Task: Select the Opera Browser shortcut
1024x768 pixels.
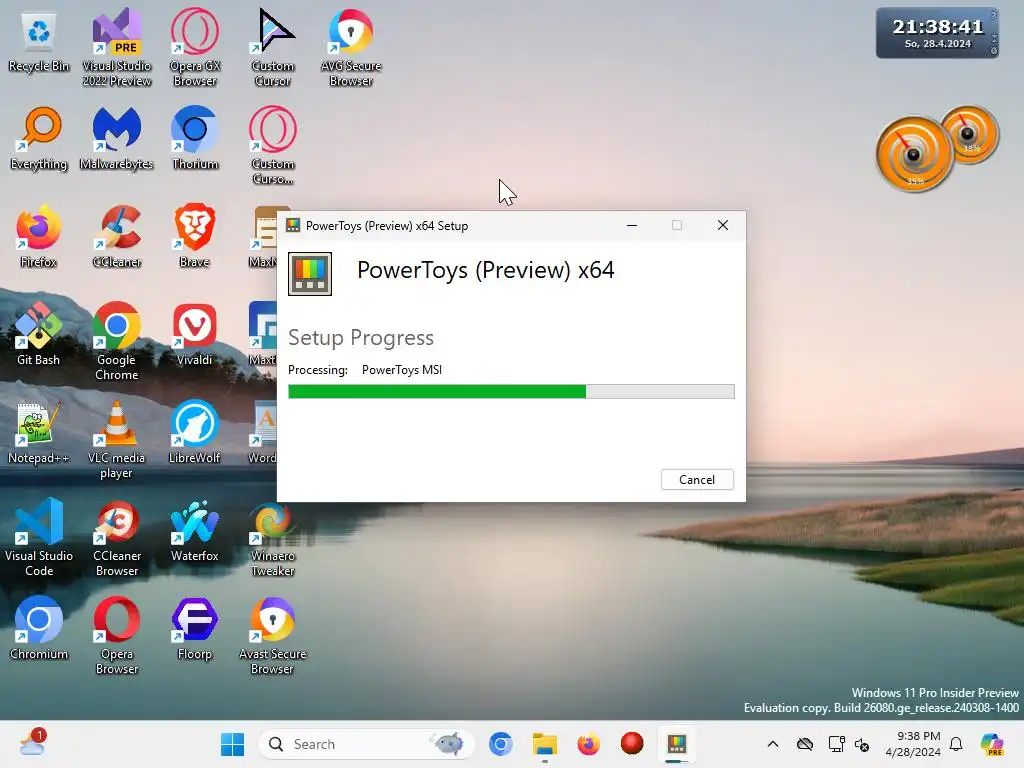Action: pos(117,635)
